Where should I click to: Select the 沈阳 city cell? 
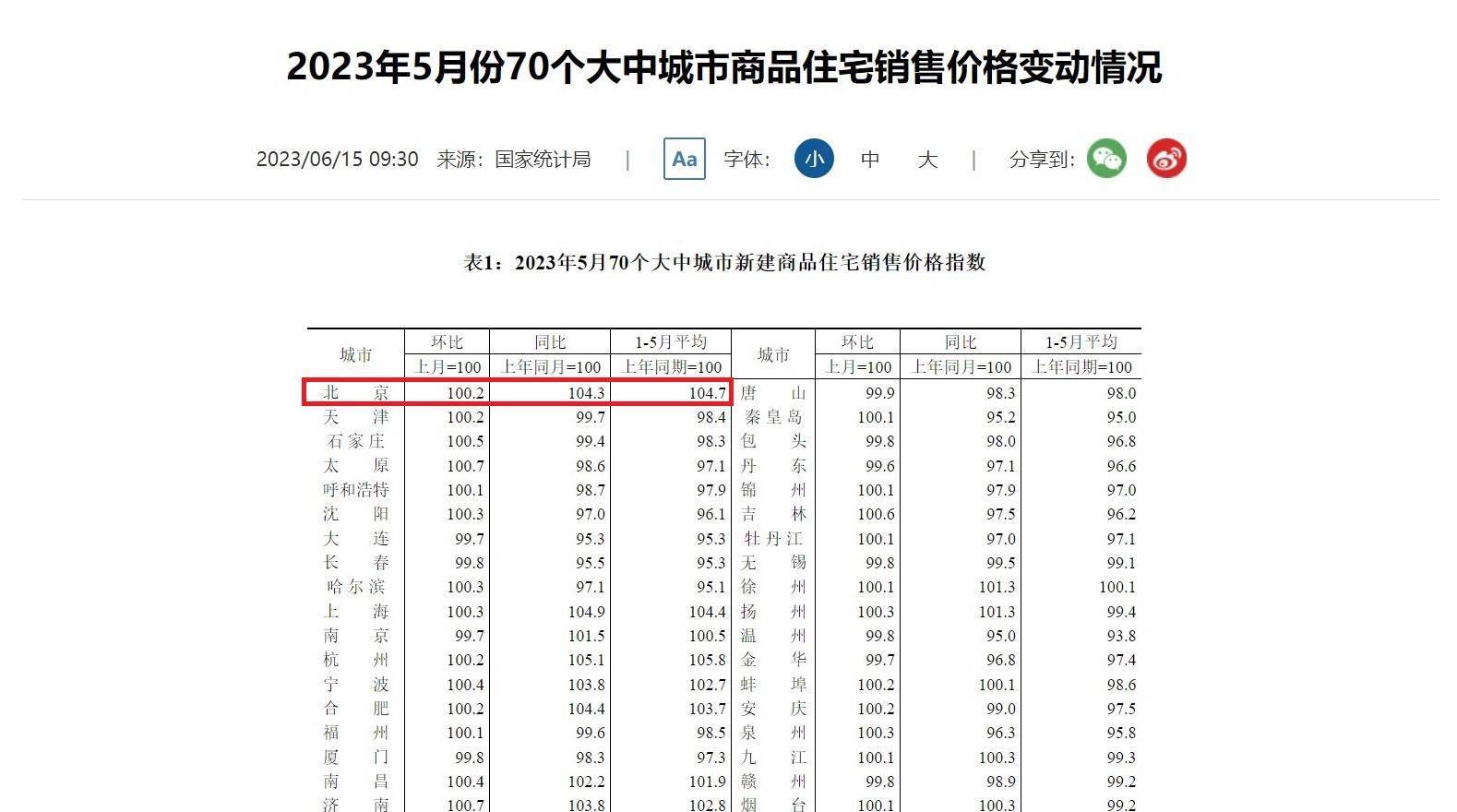click(355, 514)
